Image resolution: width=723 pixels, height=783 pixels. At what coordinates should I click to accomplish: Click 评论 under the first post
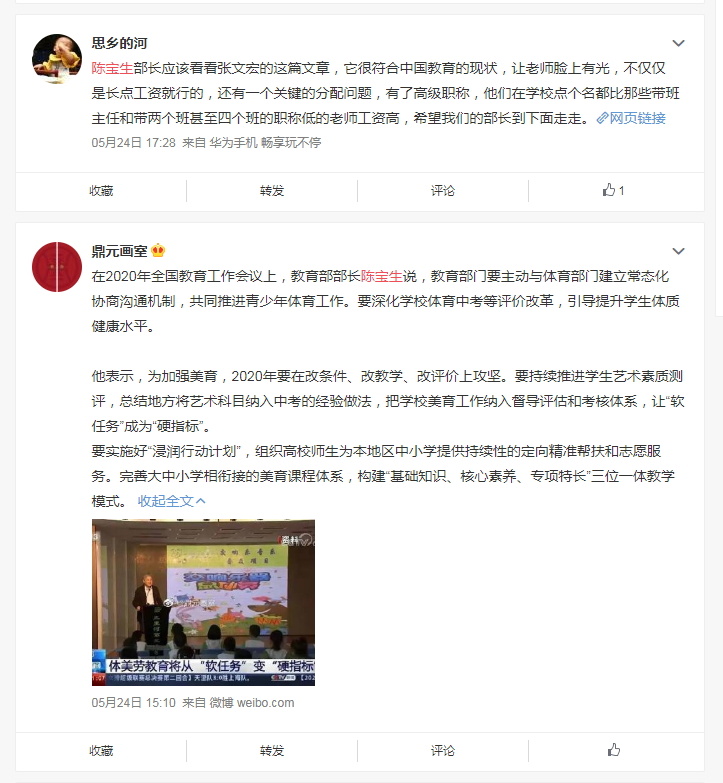point(443,191)
